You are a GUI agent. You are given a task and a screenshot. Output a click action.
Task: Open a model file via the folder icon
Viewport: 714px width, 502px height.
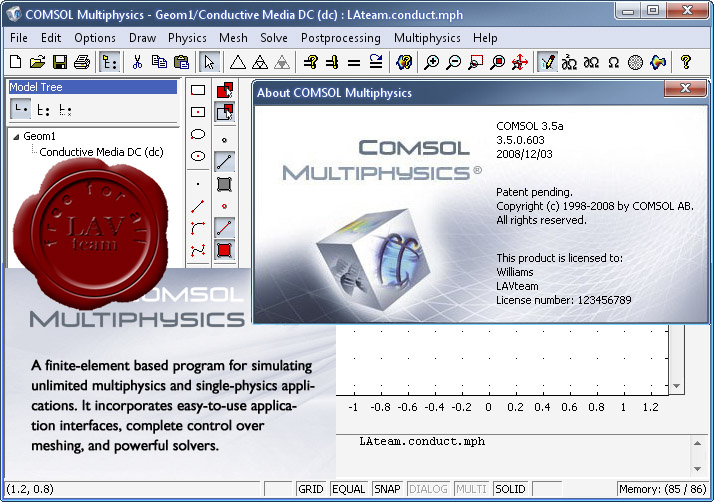pyautogui.click(x=37, y=62)
